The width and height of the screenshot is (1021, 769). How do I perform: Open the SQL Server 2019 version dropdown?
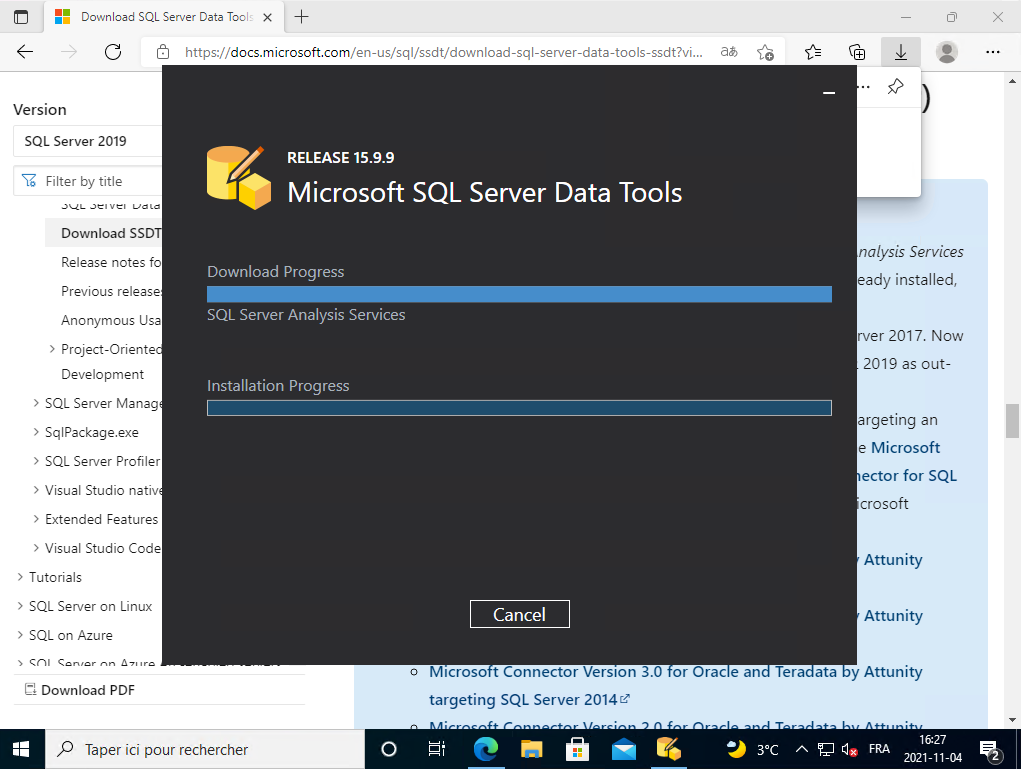coord(88,141)
